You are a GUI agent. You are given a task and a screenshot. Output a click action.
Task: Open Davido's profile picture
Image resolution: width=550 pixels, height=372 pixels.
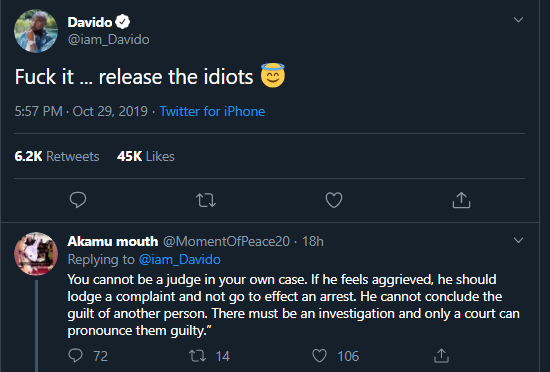click(36, 31)
